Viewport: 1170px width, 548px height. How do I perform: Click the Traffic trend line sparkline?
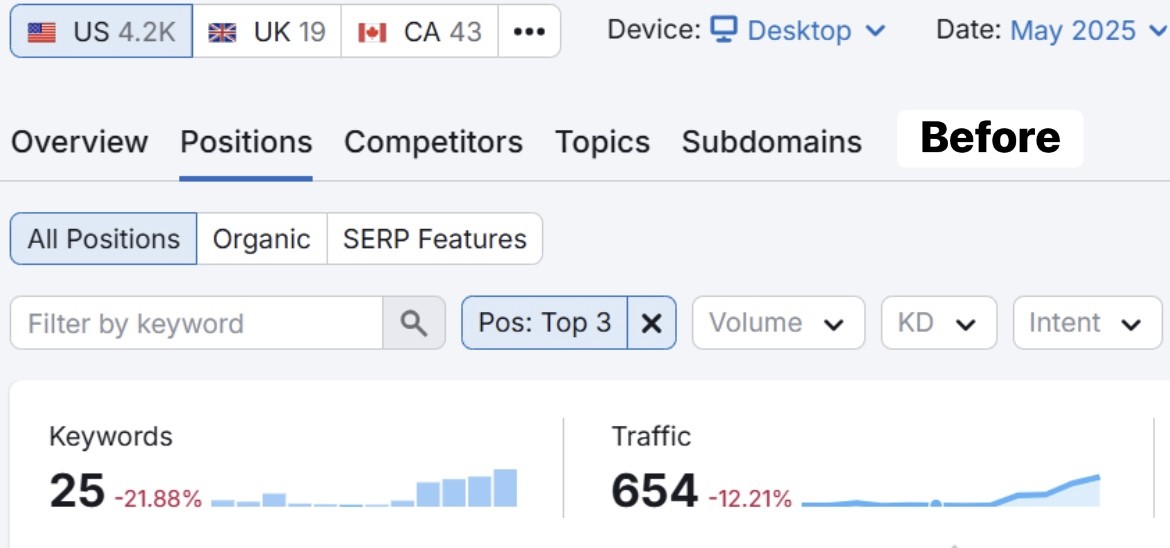coord(951,491)
